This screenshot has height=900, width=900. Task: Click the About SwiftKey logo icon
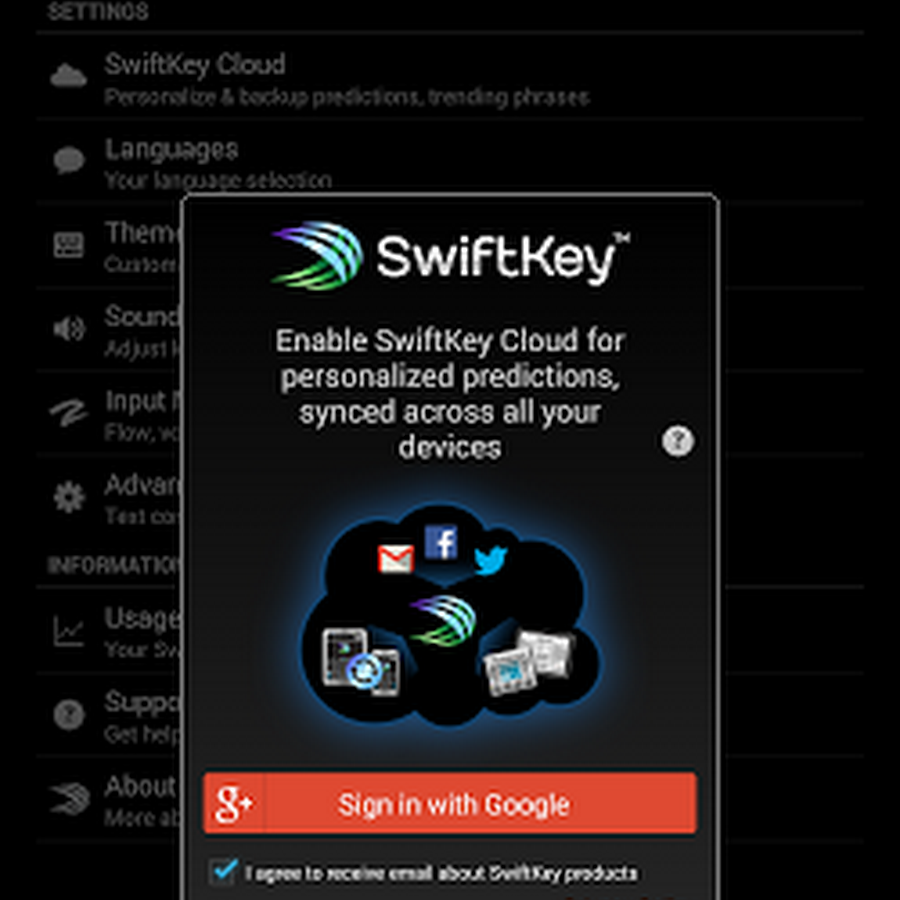point(69,798)
